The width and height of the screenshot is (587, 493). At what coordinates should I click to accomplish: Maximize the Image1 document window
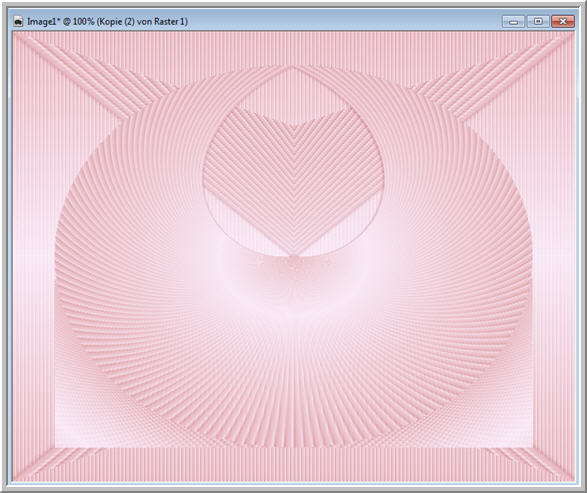pos(538,21)
